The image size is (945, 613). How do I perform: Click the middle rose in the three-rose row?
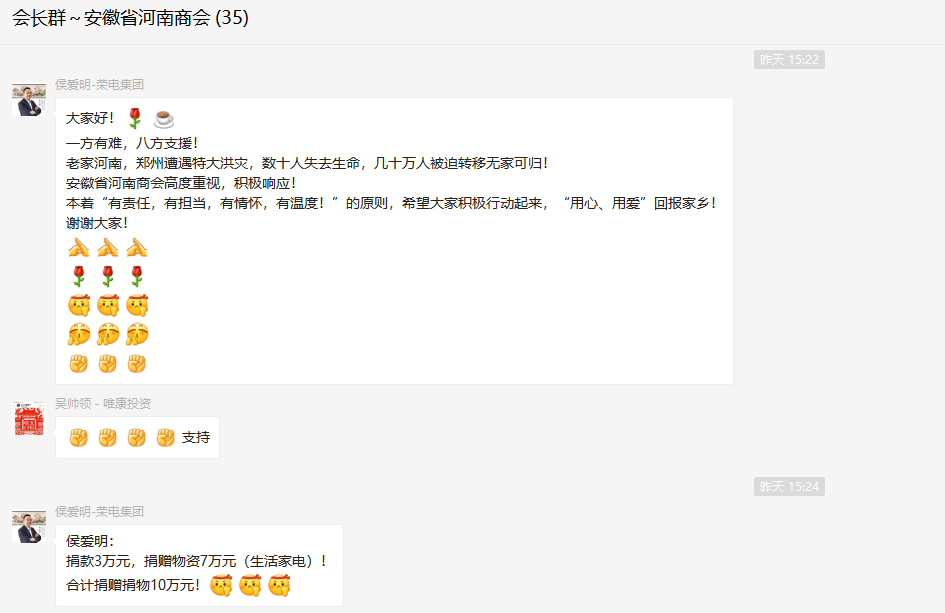pyautogui.click(x=108, y=276)
